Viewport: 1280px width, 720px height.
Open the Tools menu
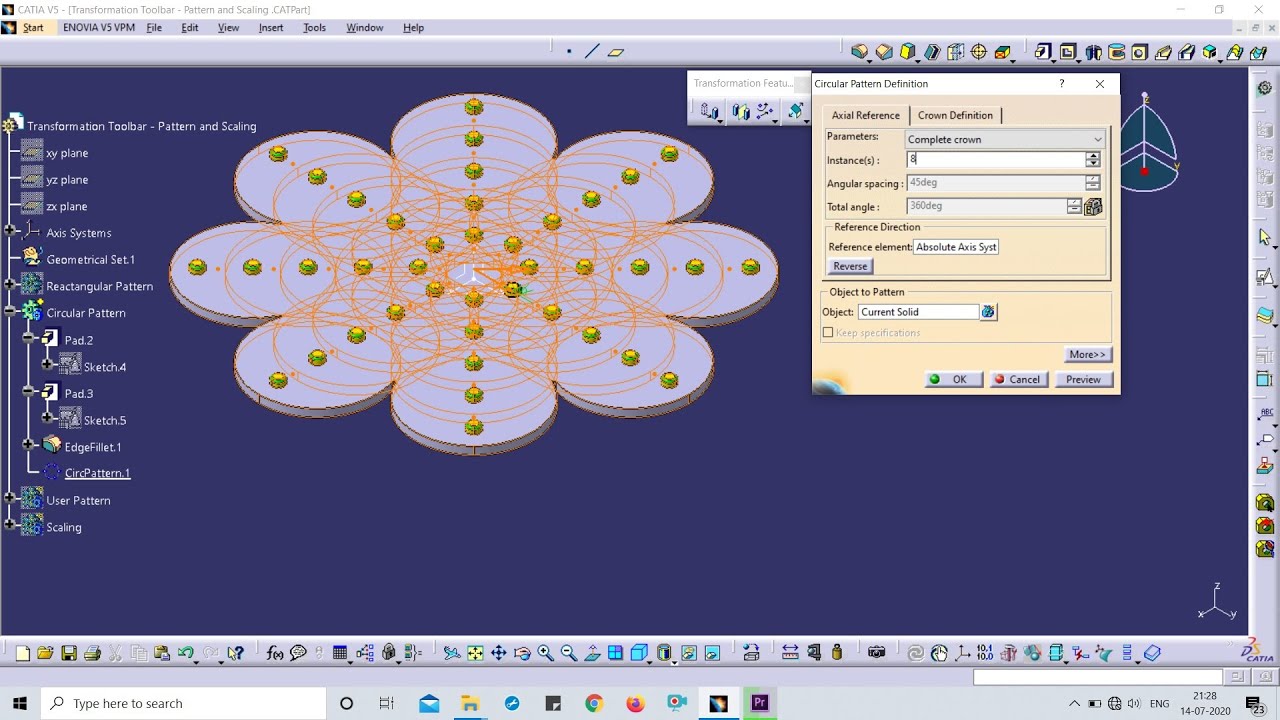314,28
